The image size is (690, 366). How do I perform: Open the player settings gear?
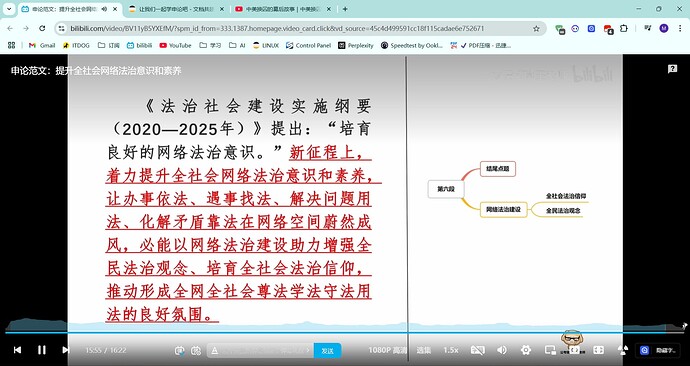525,350
